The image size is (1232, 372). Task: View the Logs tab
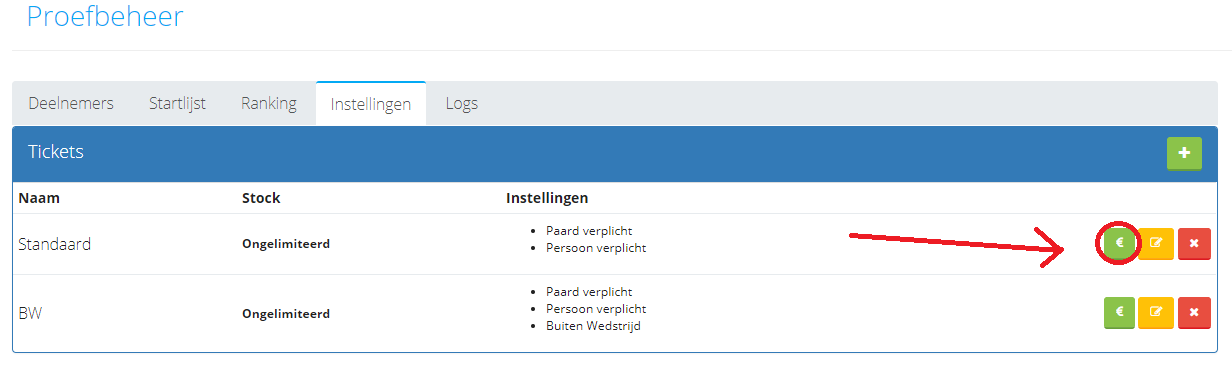pos(462,104)
